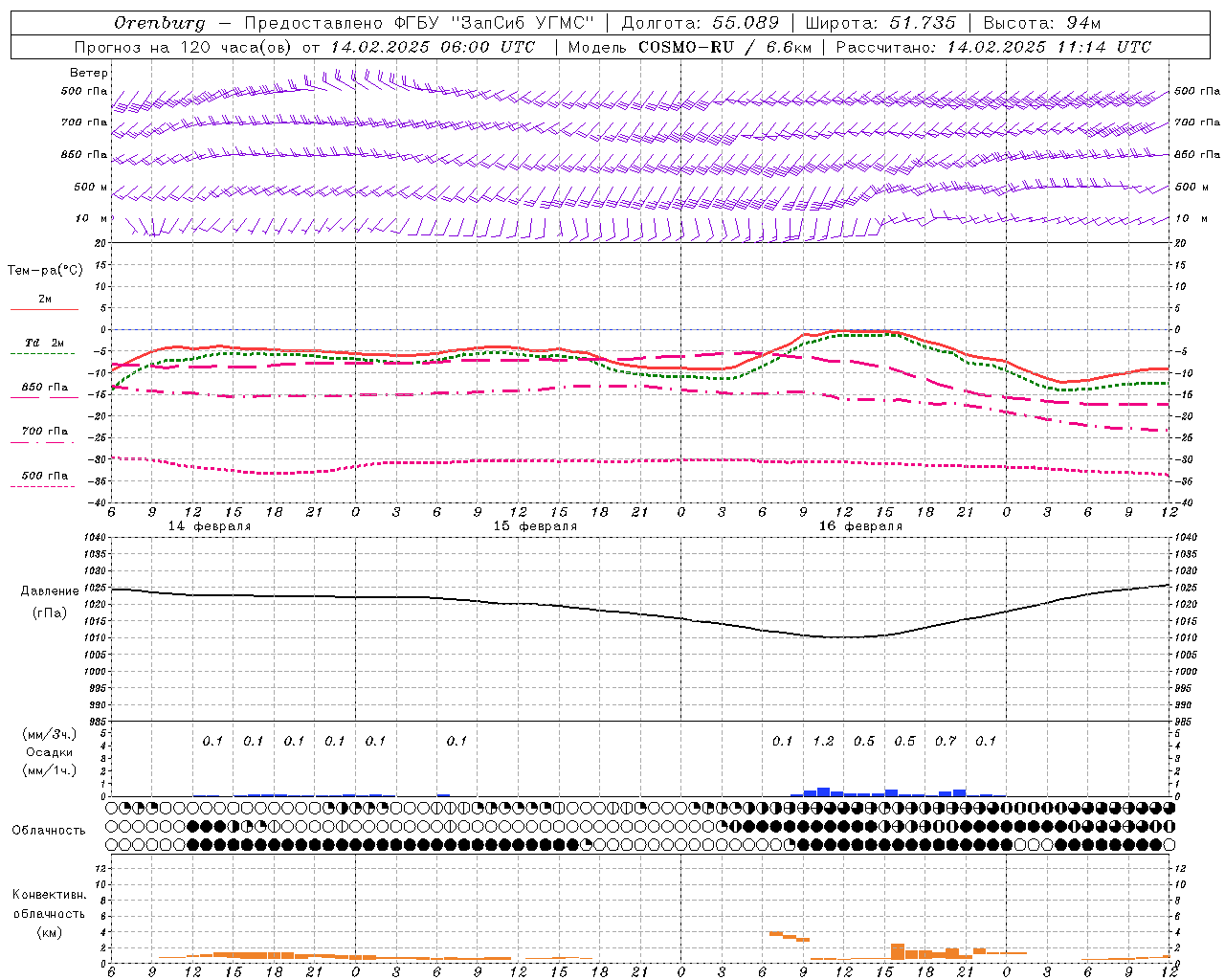This screenshot has width=1225, height=980.
Task: Click the line sample under the '2м' legend
Action: [x=44, y=309]
